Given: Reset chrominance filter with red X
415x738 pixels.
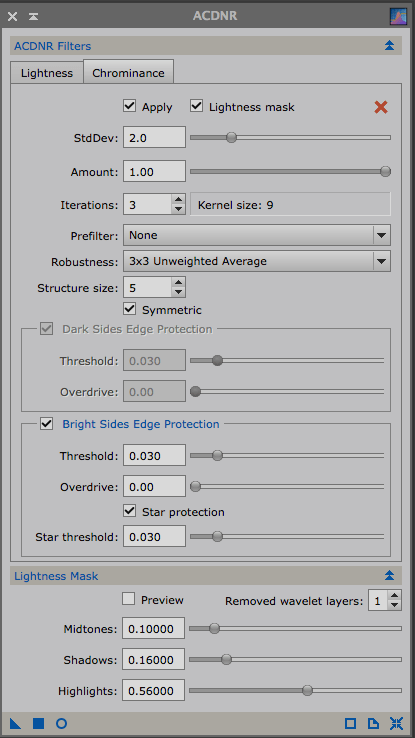Looking at the screenshot, I should coord(381,107).
